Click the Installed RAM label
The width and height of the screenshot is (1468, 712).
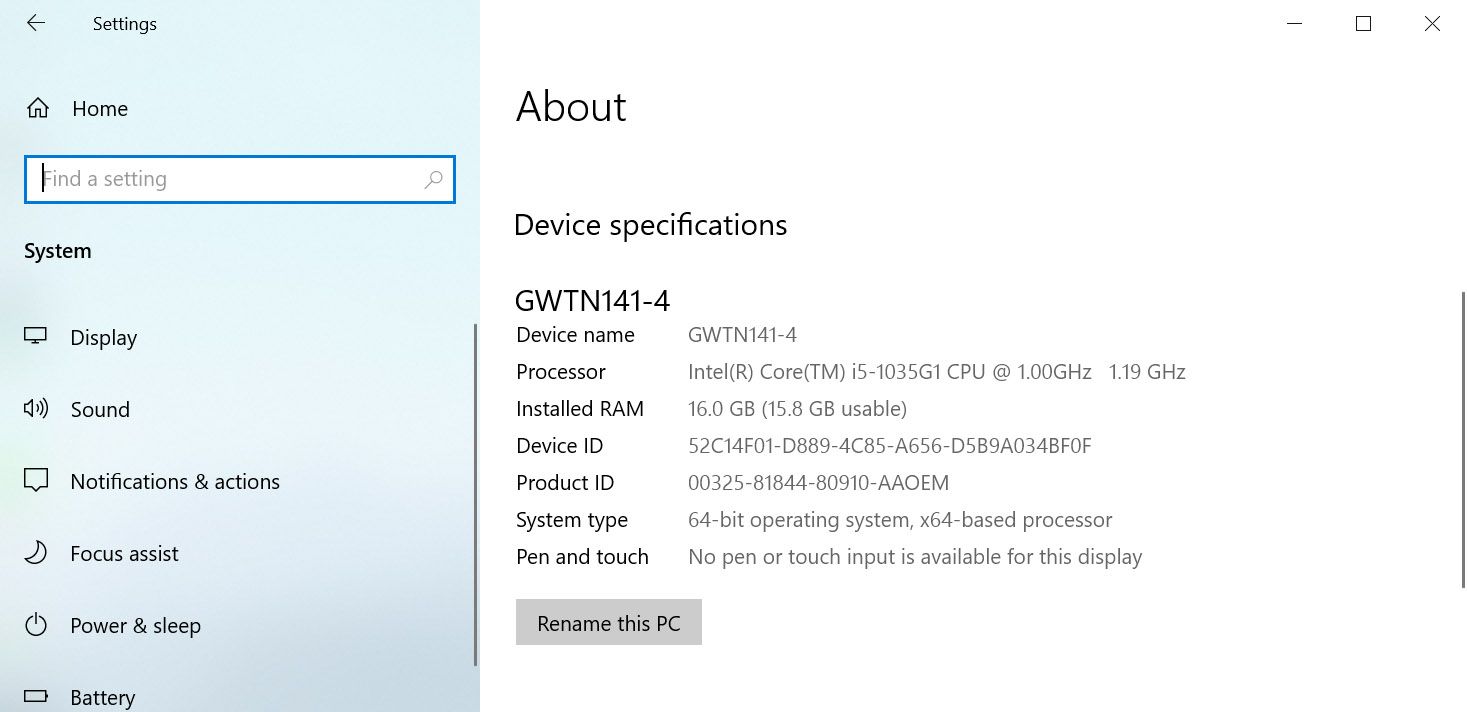pos(580,409)
